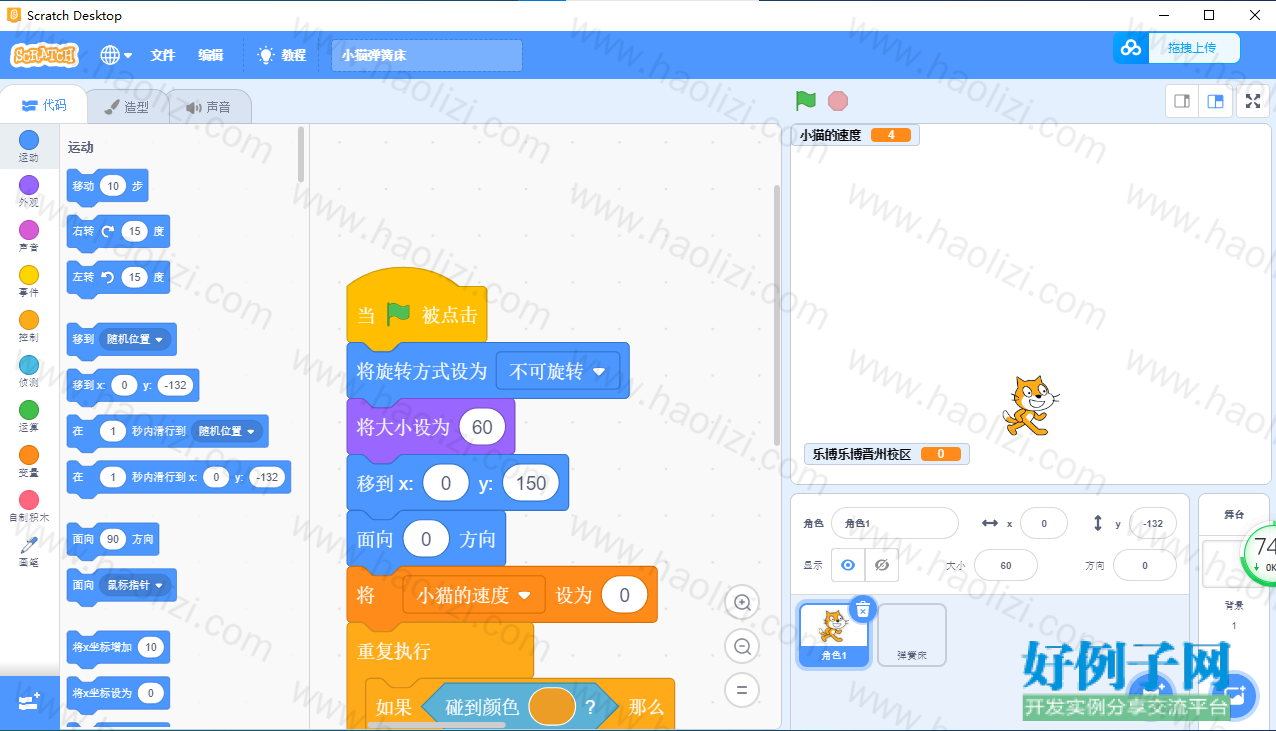Image resolution: width=1276 pixels, height=731 pixels.
Task: Delete sprite 角色1 with trash icon
Action: (863, 609)
